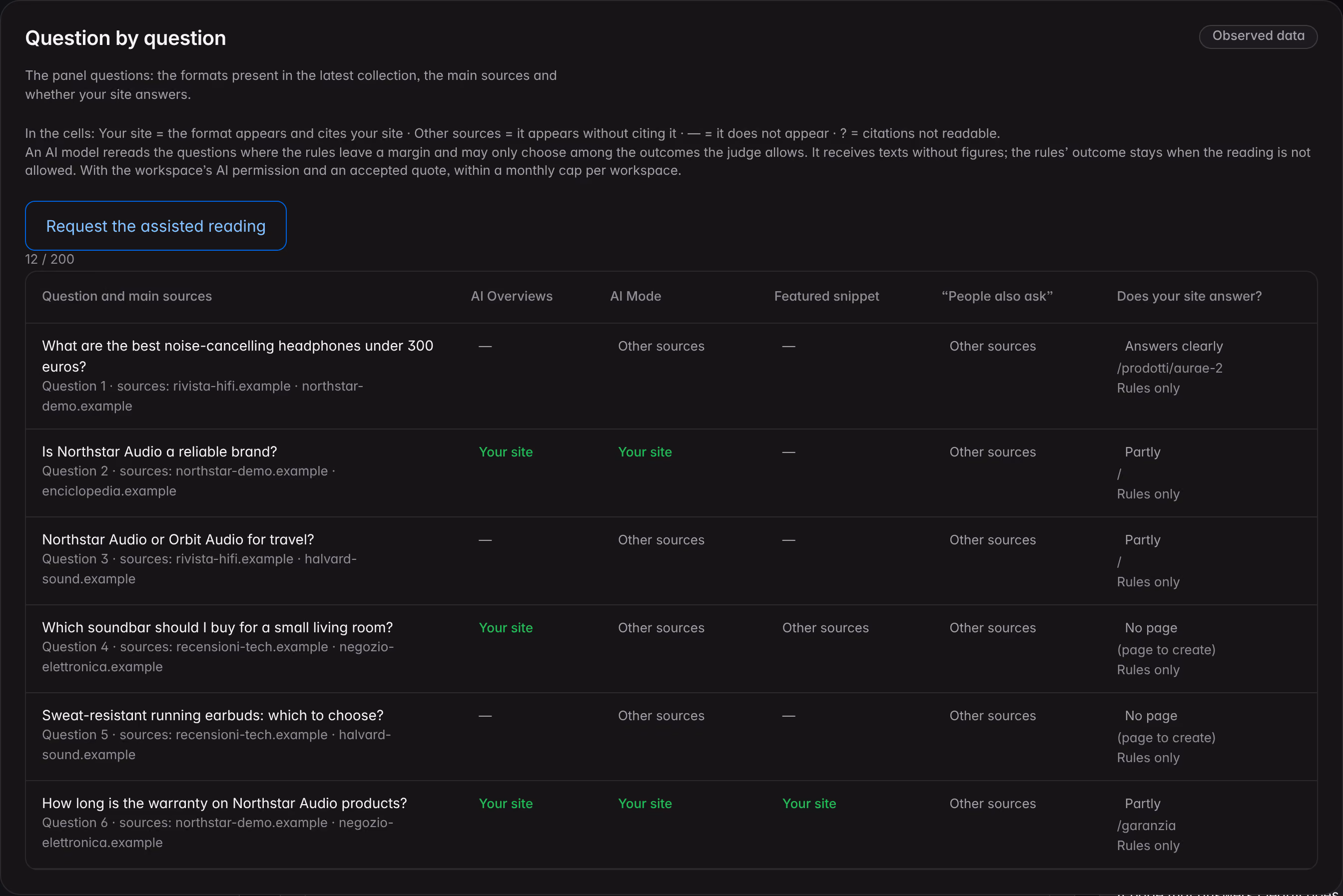Click the 'Featured snippet' column header

(826, 296)
